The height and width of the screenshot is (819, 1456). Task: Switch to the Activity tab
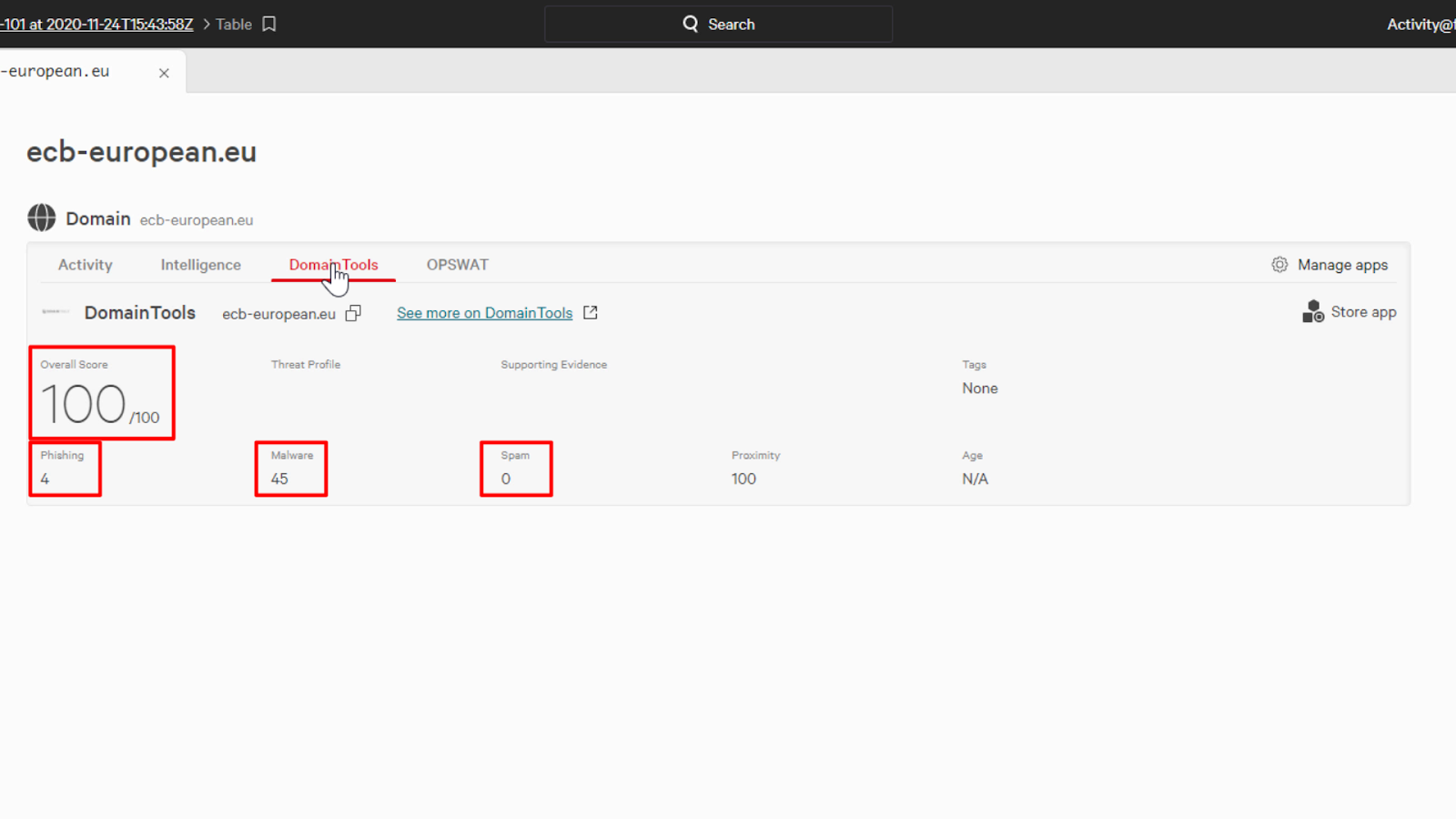pos(86,265)
